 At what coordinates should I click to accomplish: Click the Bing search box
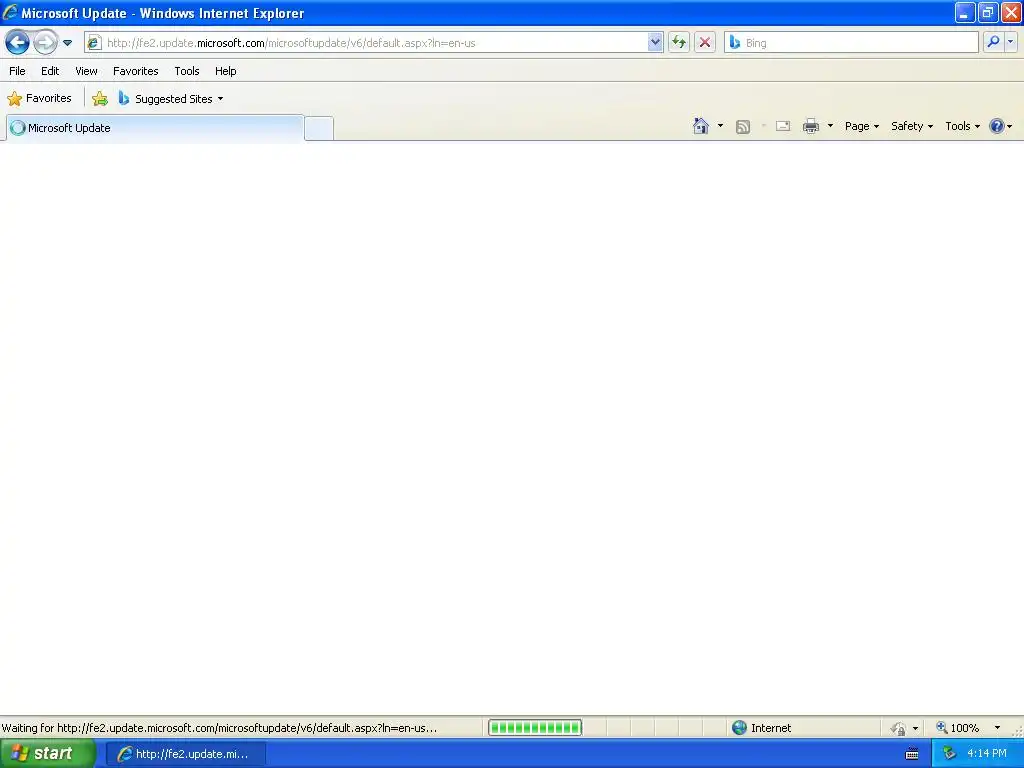point(852,43)
